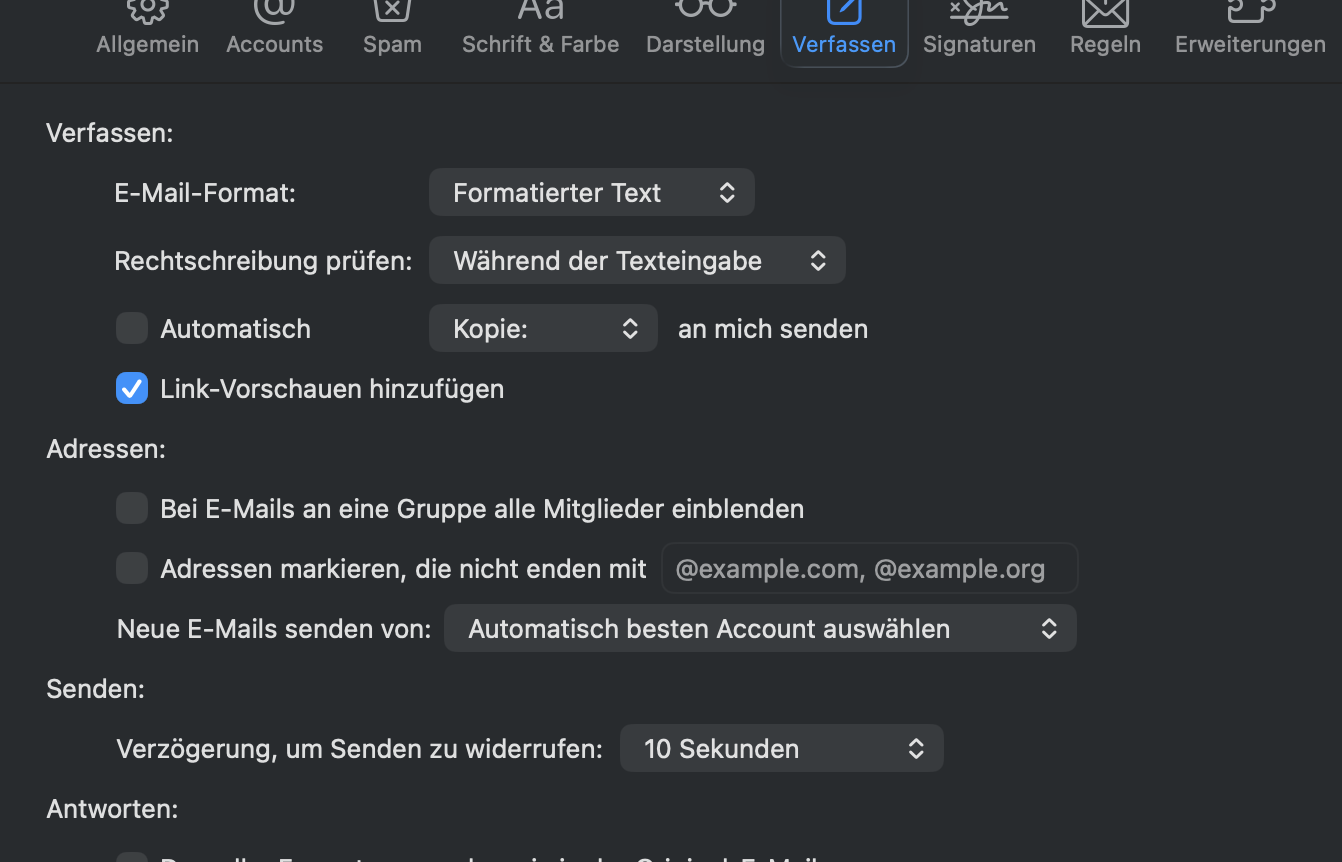Switch to the Signaturen tab label
This screenshot has width=1342, height=862.
(x=979, y=45)
